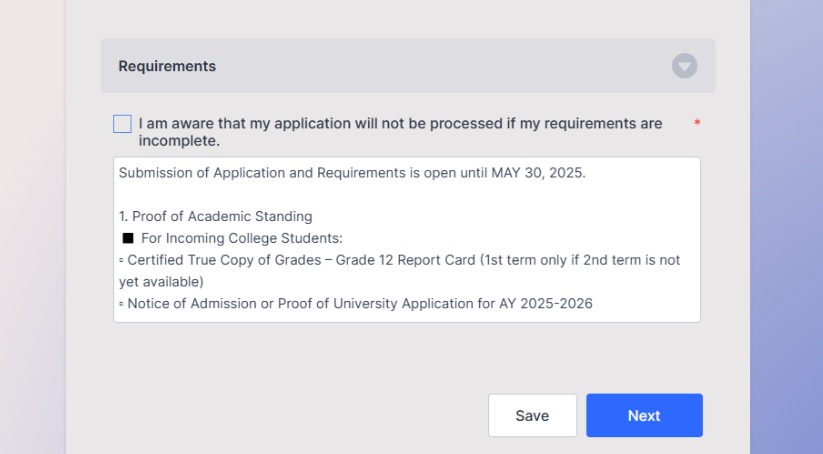This screenshot has height=454, width=823.
Task: Click inside the requirements text box
Action: click(x=407, y=239)
